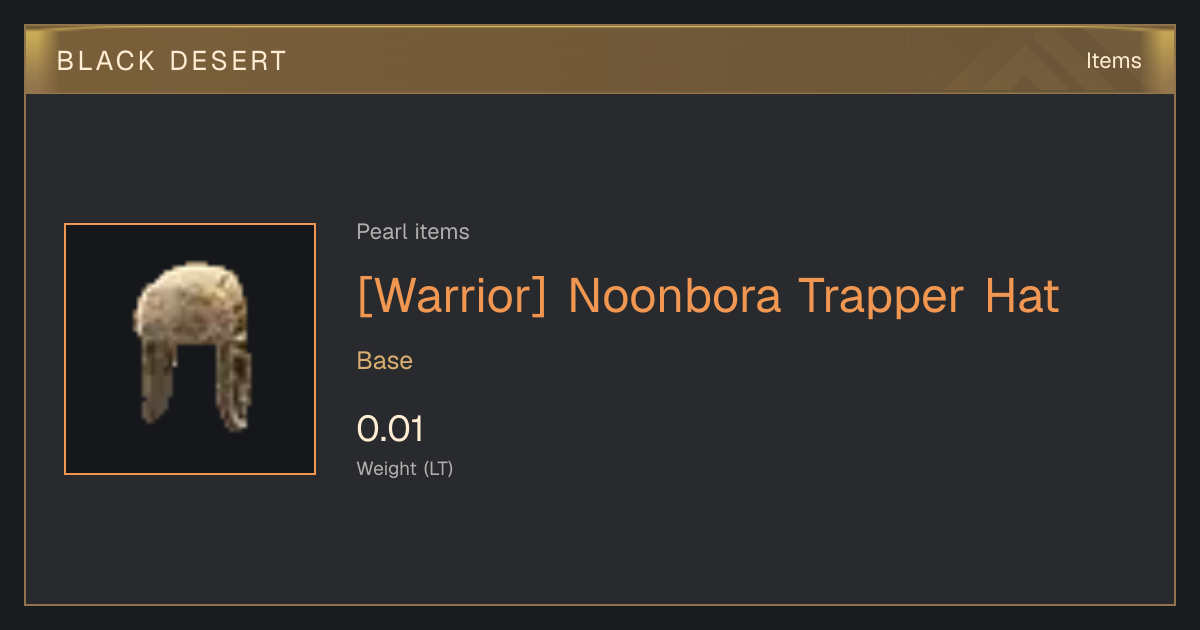Click the gold header banner background
This screenshot has width=1200, height=630.
(x=600, y=60)
